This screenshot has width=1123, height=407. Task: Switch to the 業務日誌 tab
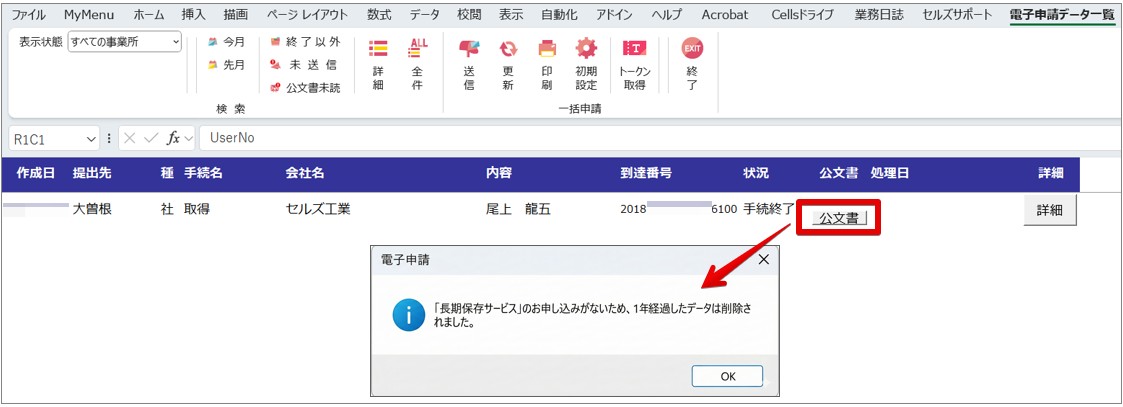tap(879, 14)
